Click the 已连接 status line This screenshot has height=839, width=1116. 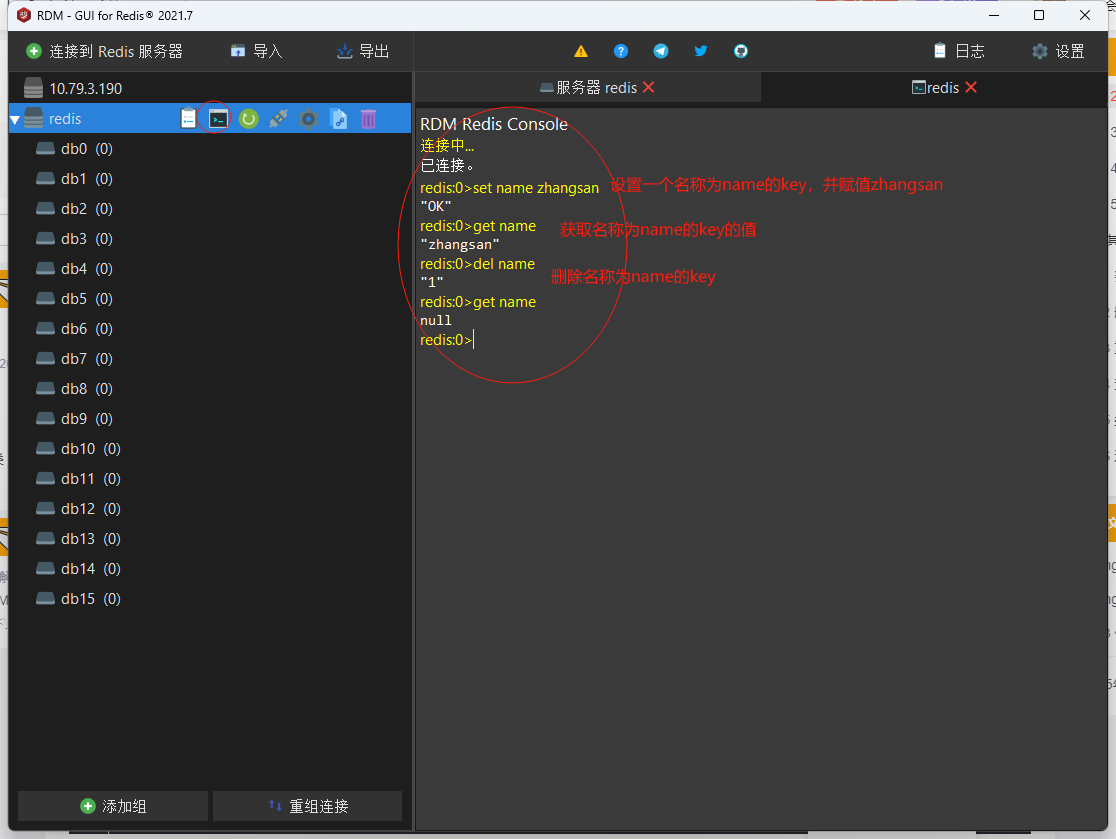pyautogui.click(x=446, y=166)
